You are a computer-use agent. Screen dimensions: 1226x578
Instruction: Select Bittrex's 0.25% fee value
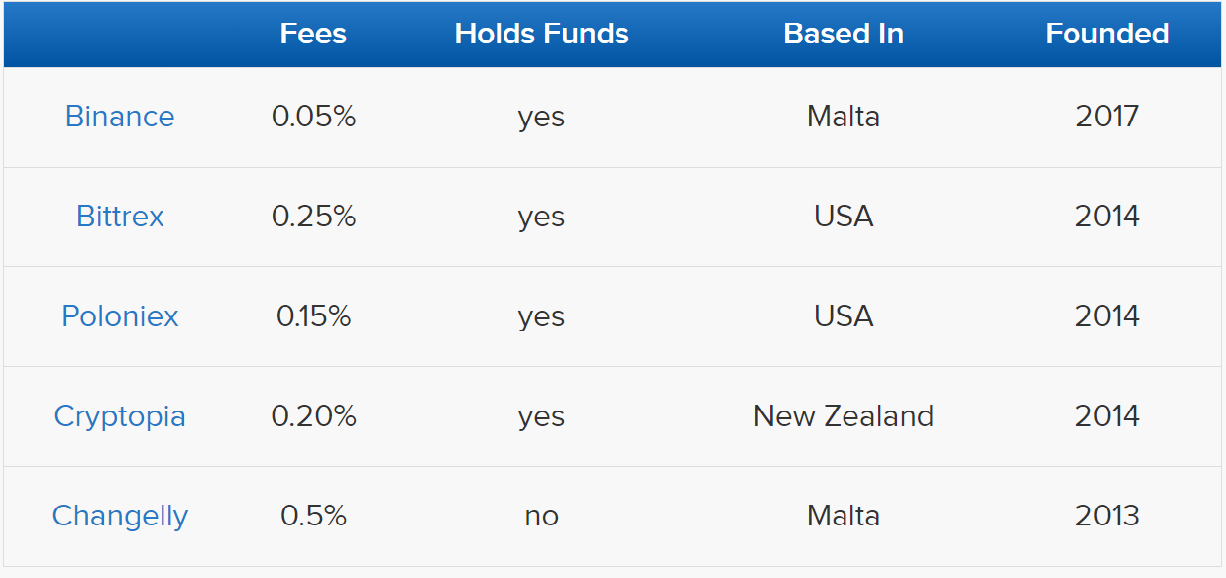[314, 217]
